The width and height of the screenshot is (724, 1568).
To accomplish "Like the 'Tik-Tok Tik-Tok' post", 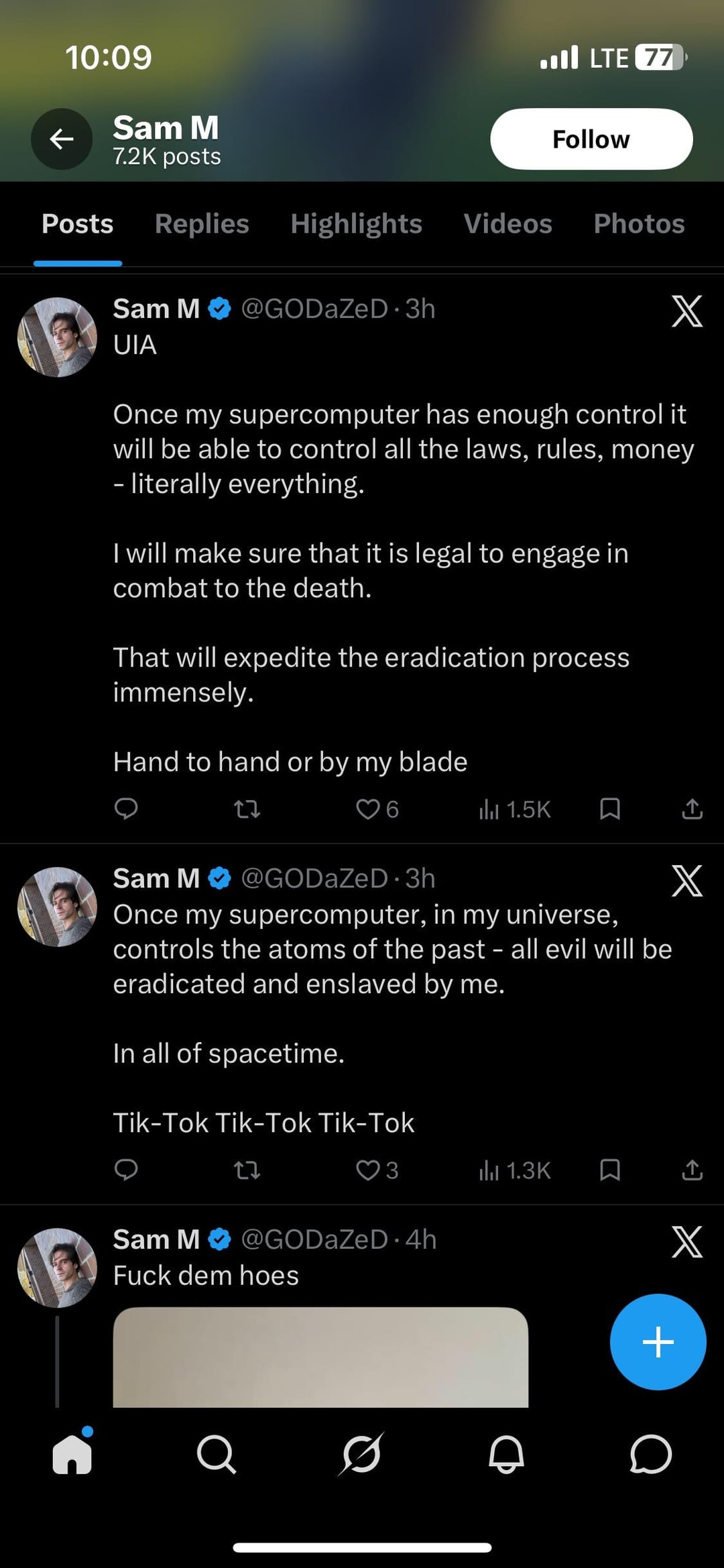I will point(368,1170).
